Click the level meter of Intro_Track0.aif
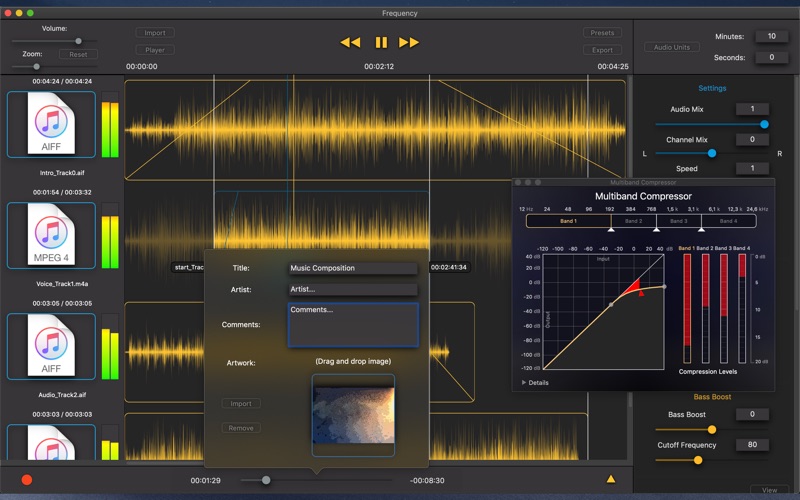 pos(110,124)
